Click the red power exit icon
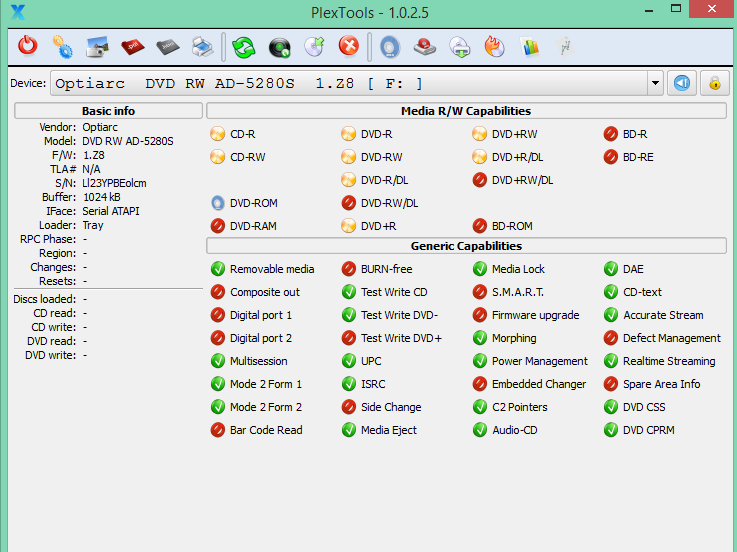The height and width of the screenshot is (552, 737). (x=27, y=47)
